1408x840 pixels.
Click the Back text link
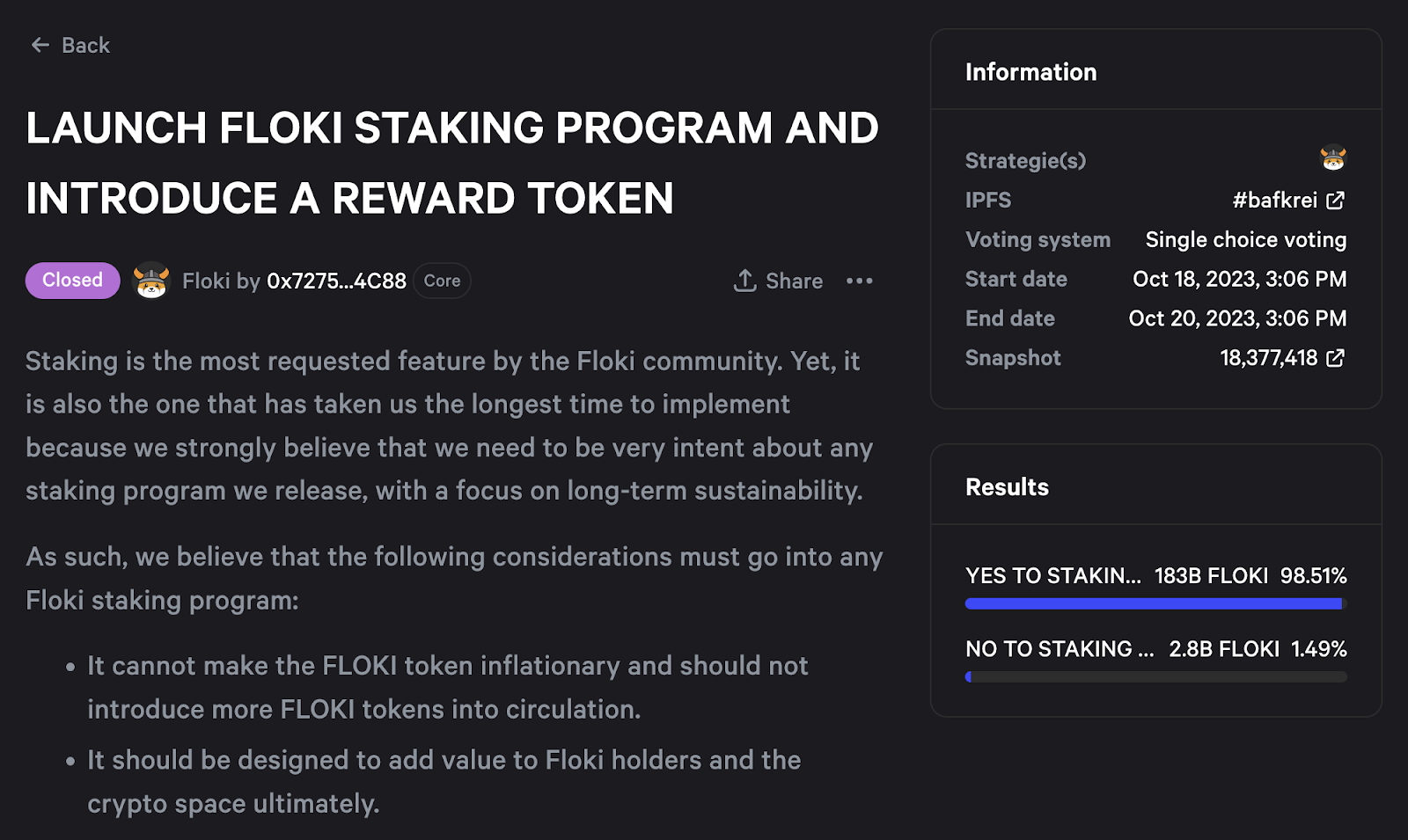click(x=85, y=45)
